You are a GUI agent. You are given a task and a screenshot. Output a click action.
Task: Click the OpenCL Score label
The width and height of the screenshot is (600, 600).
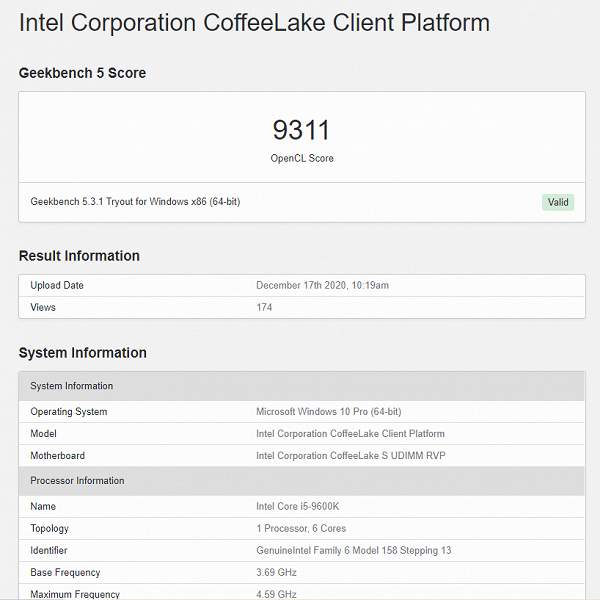point(301,158)
